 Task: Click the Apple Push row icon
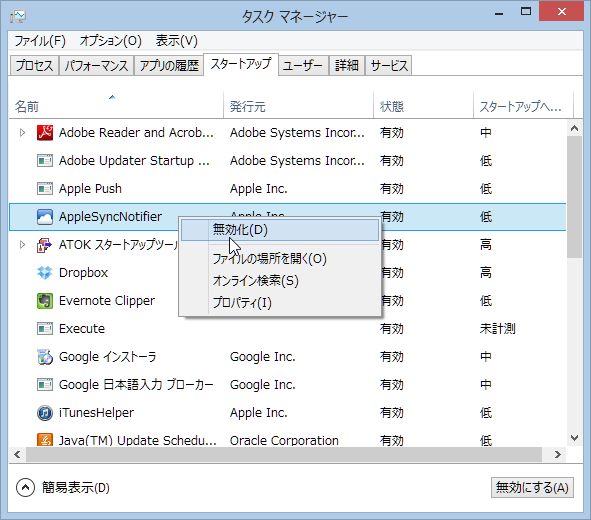pos(45,188)
